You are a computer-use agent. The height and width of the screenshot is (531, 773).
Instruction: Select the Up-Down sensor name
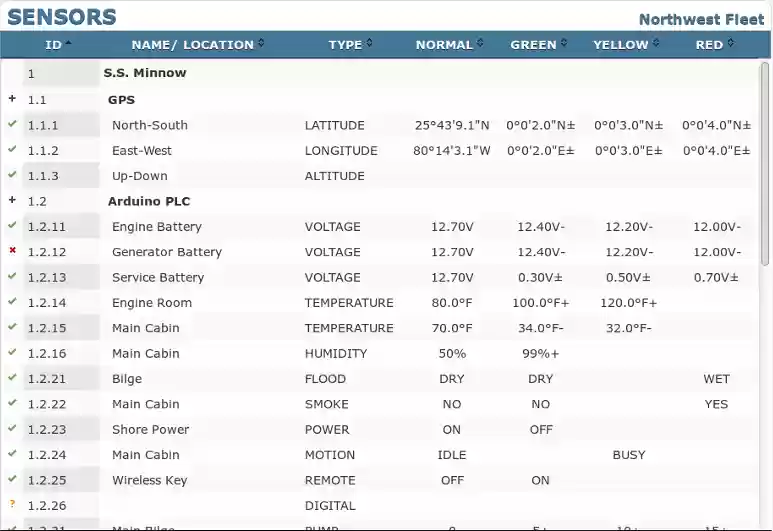click(x=140, y=176)
